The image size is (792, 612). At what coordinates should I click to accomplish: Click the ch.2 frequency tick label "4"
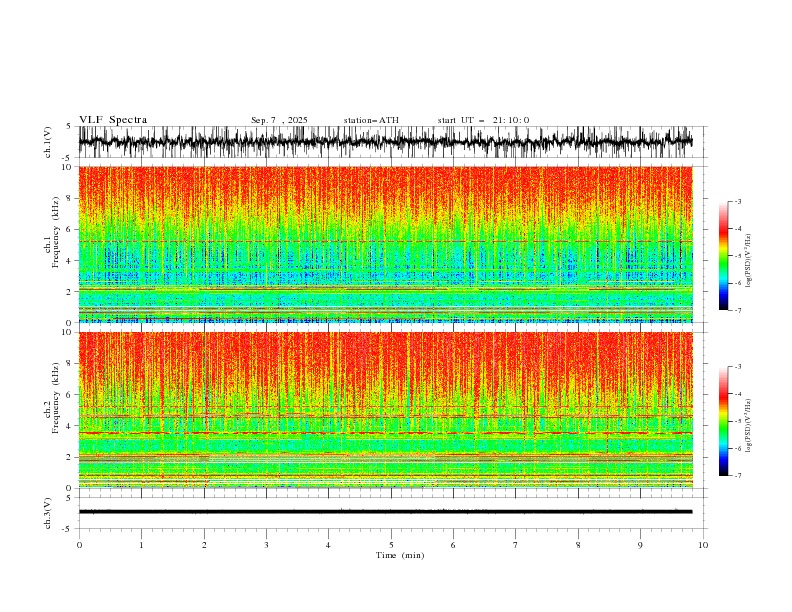click(x=70, y=426)
